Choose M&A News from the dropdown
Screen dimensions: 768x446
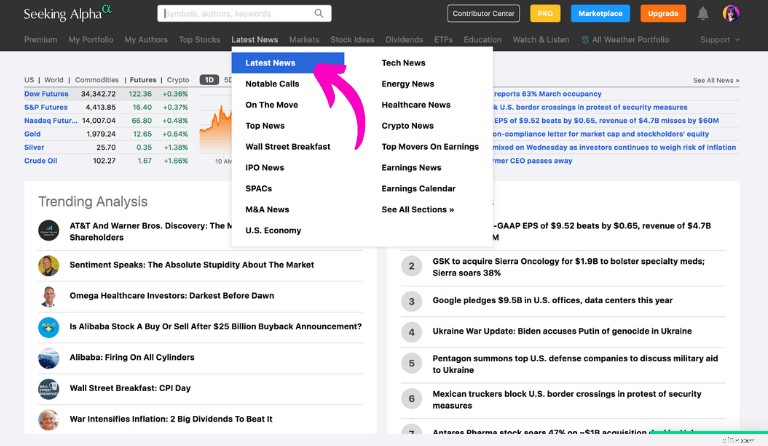(x=267, y=210)
